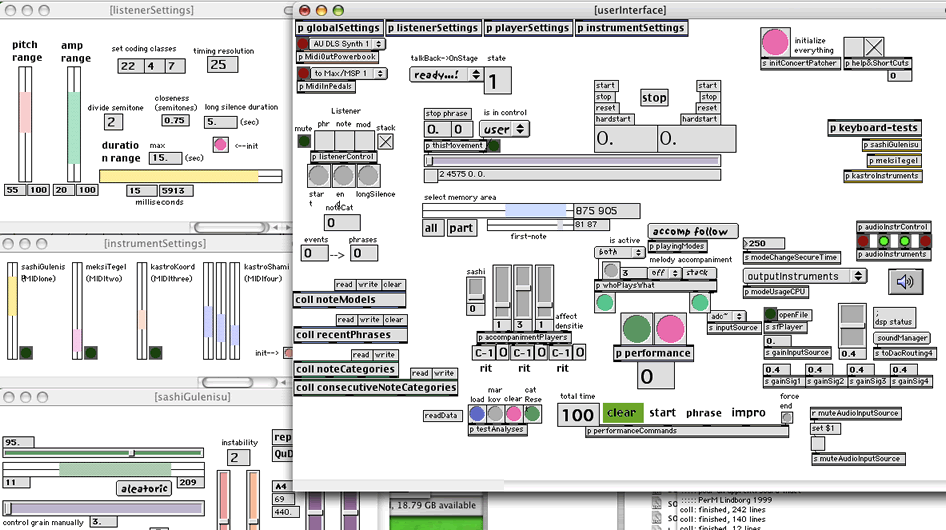Click the dark green button beside openFile
This screenshot has height=530, width=946.
tap(770, 314)
